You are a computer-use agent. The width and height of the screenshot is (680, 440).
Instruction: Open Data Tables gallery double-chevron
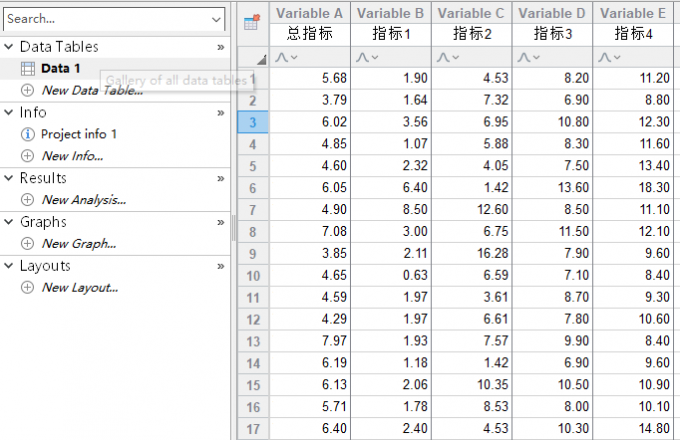tap(221, 47)
